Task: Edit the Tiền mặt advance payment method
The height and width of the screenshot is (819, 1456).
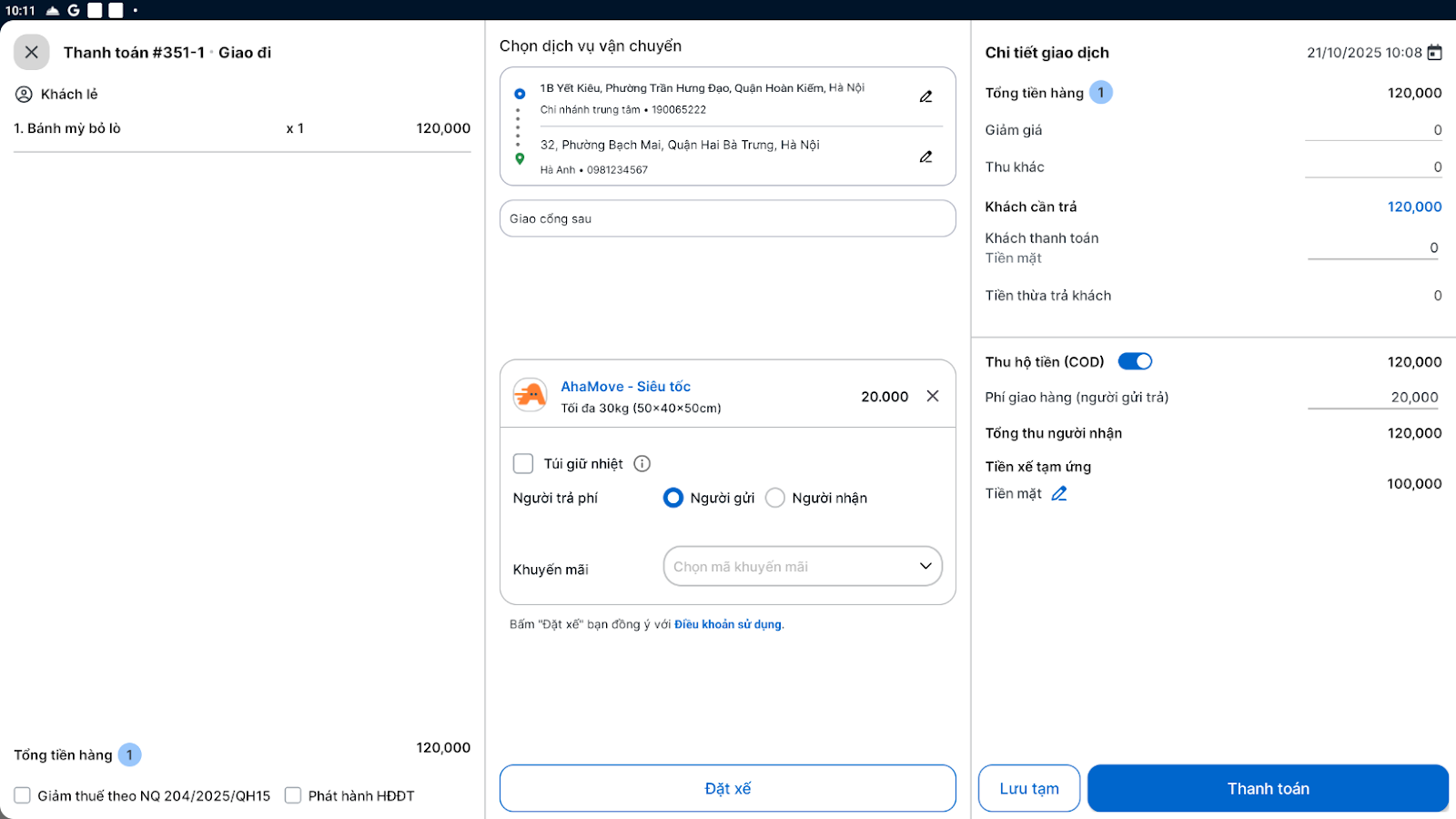Action: tap(1059, 493)
